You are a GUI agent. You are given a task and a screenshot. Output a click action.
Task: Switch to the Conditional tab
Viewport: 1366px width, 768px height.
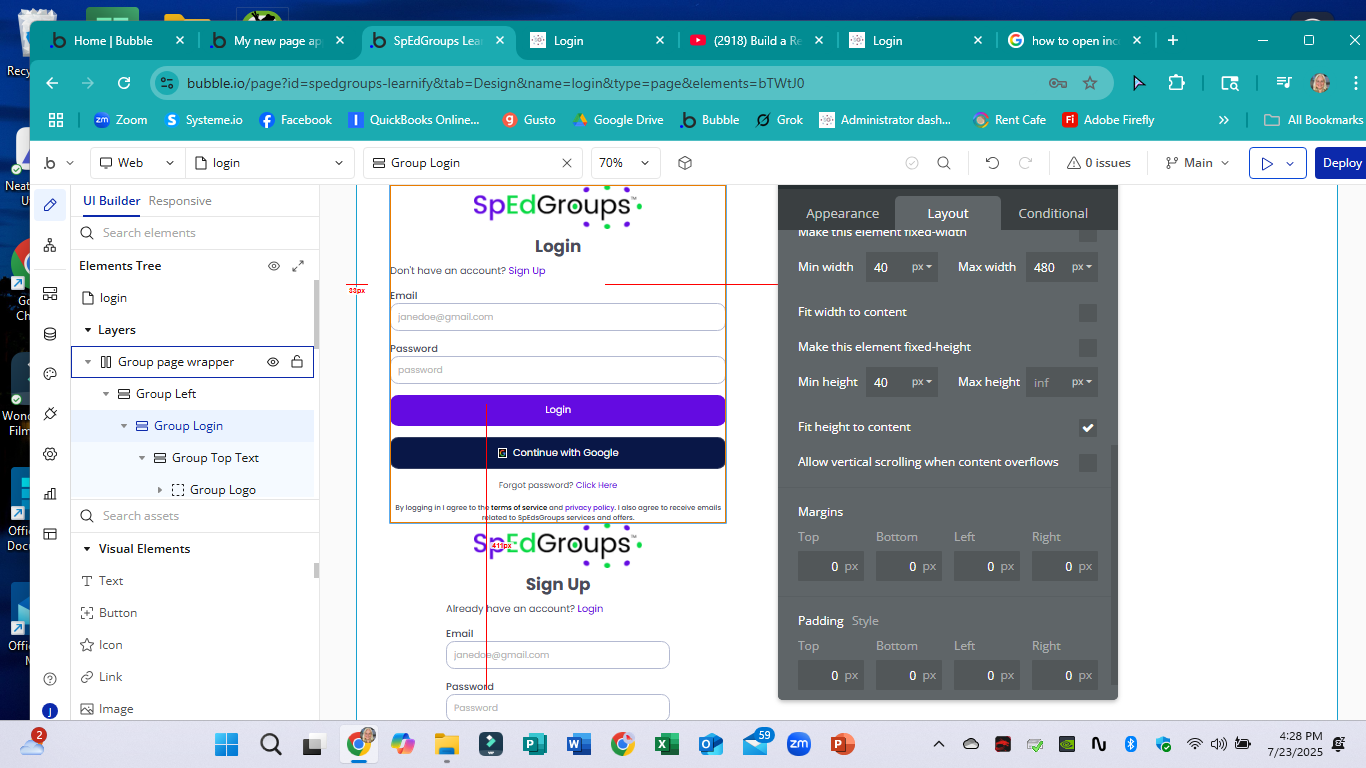point(1053,213)
